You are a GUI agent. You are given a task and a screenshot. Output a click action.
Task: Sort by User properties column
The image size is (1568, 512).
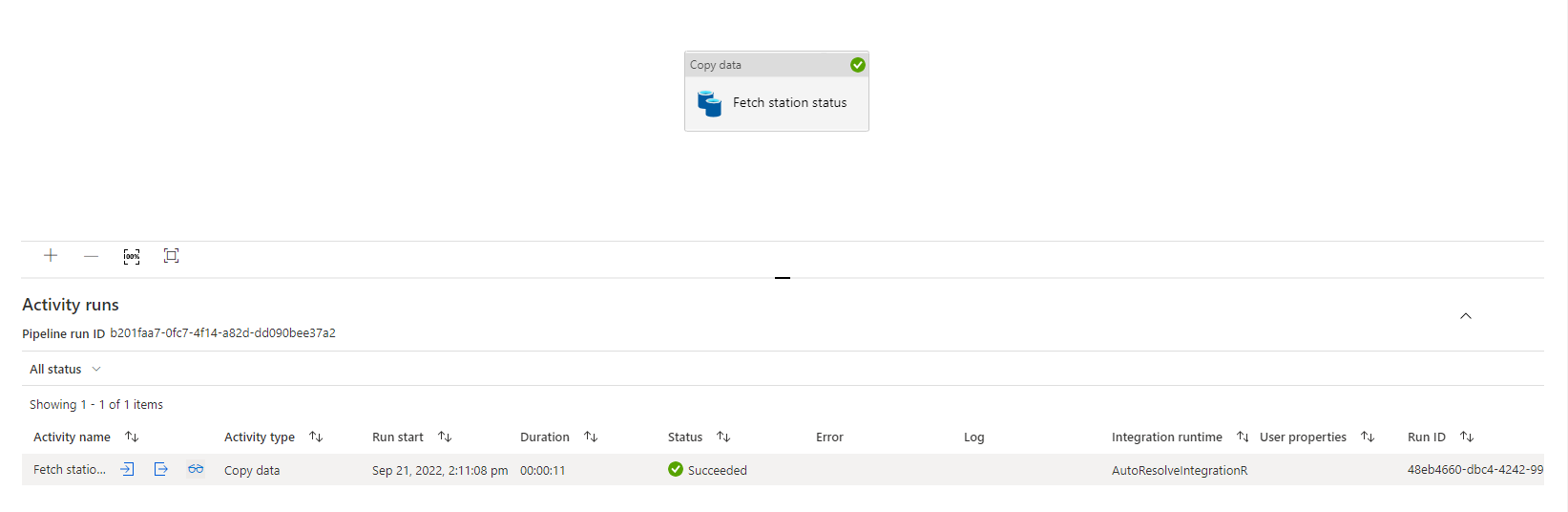pyautogui.click(x=1368, y=437)
